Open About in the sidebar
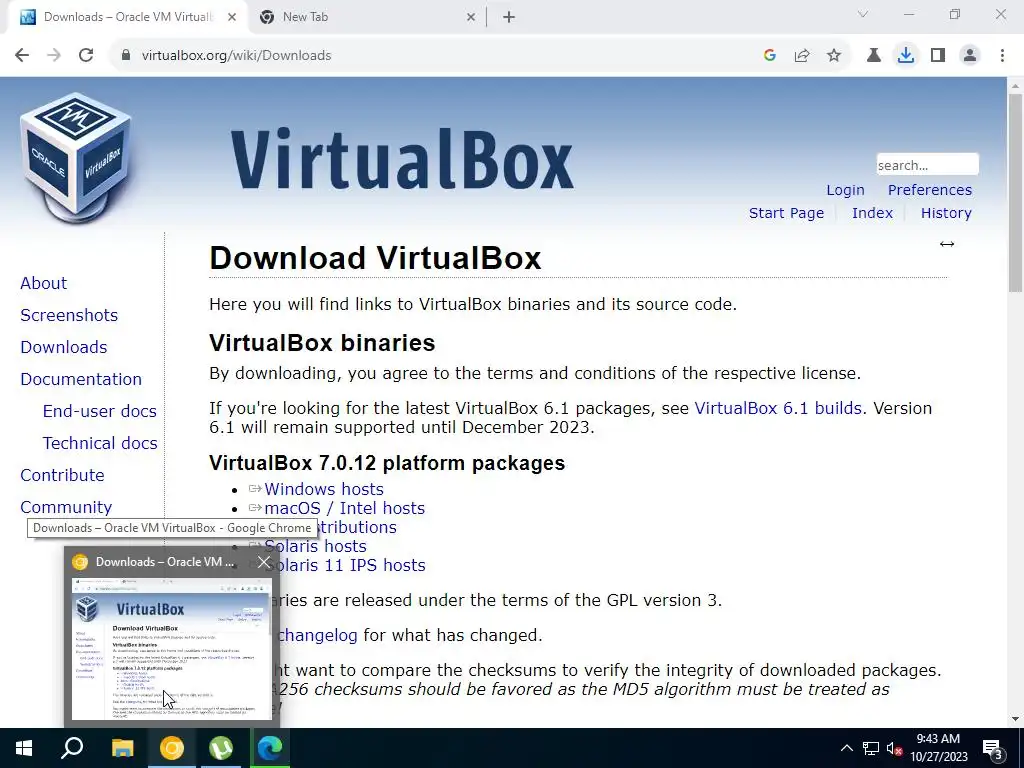Screen dimensions: 1024x768 (x=44, y=283)
